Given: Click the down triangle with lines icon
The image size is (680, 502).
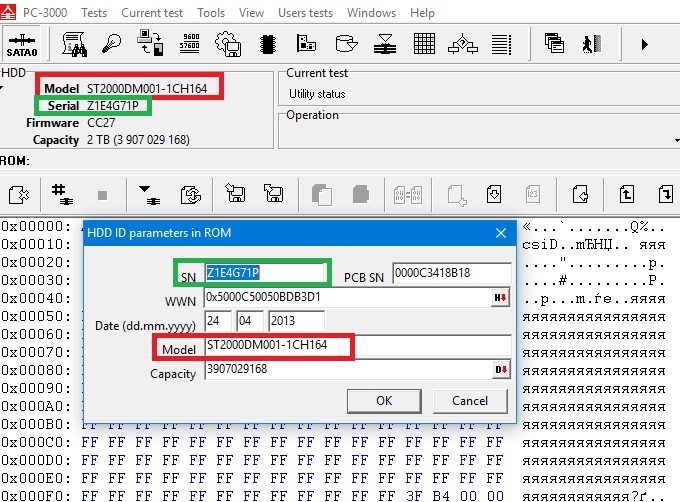Looking at the screenshot, I should coord(150,195).
